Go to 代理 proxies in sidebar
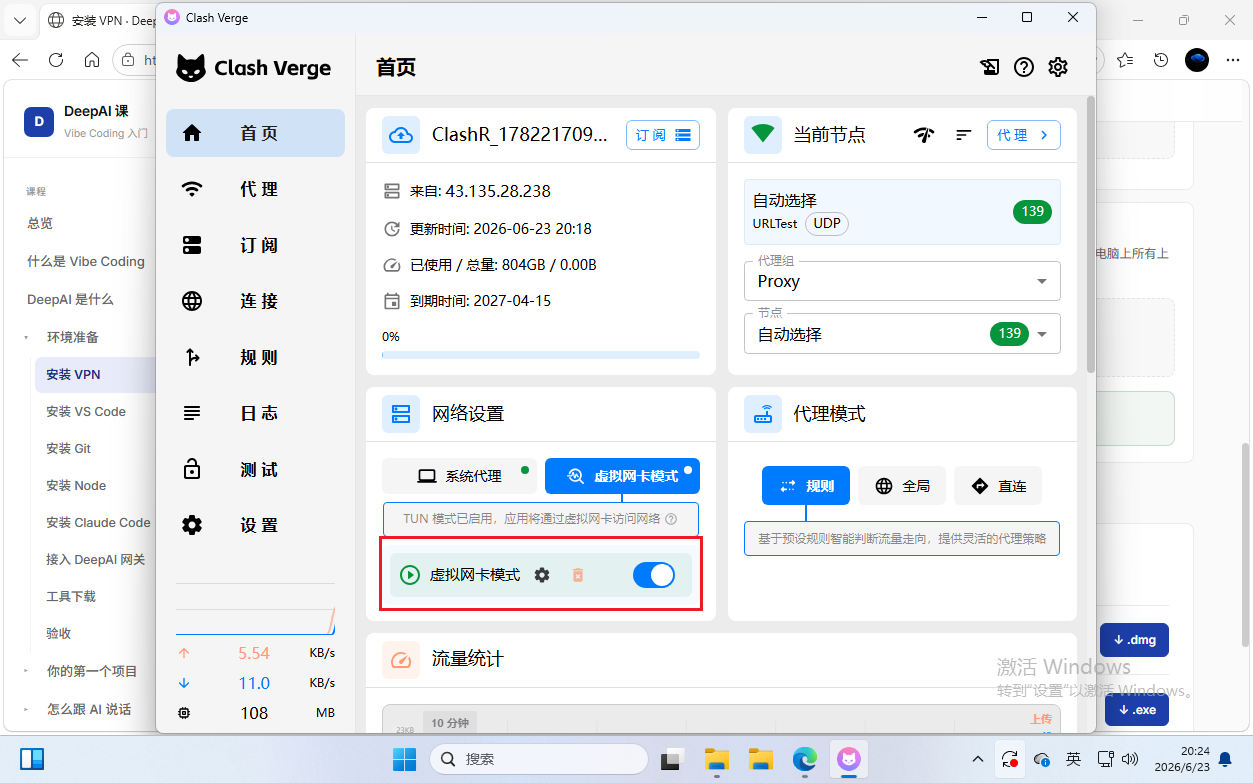Viewport: 1253px width, 783px height. [255, 189]
